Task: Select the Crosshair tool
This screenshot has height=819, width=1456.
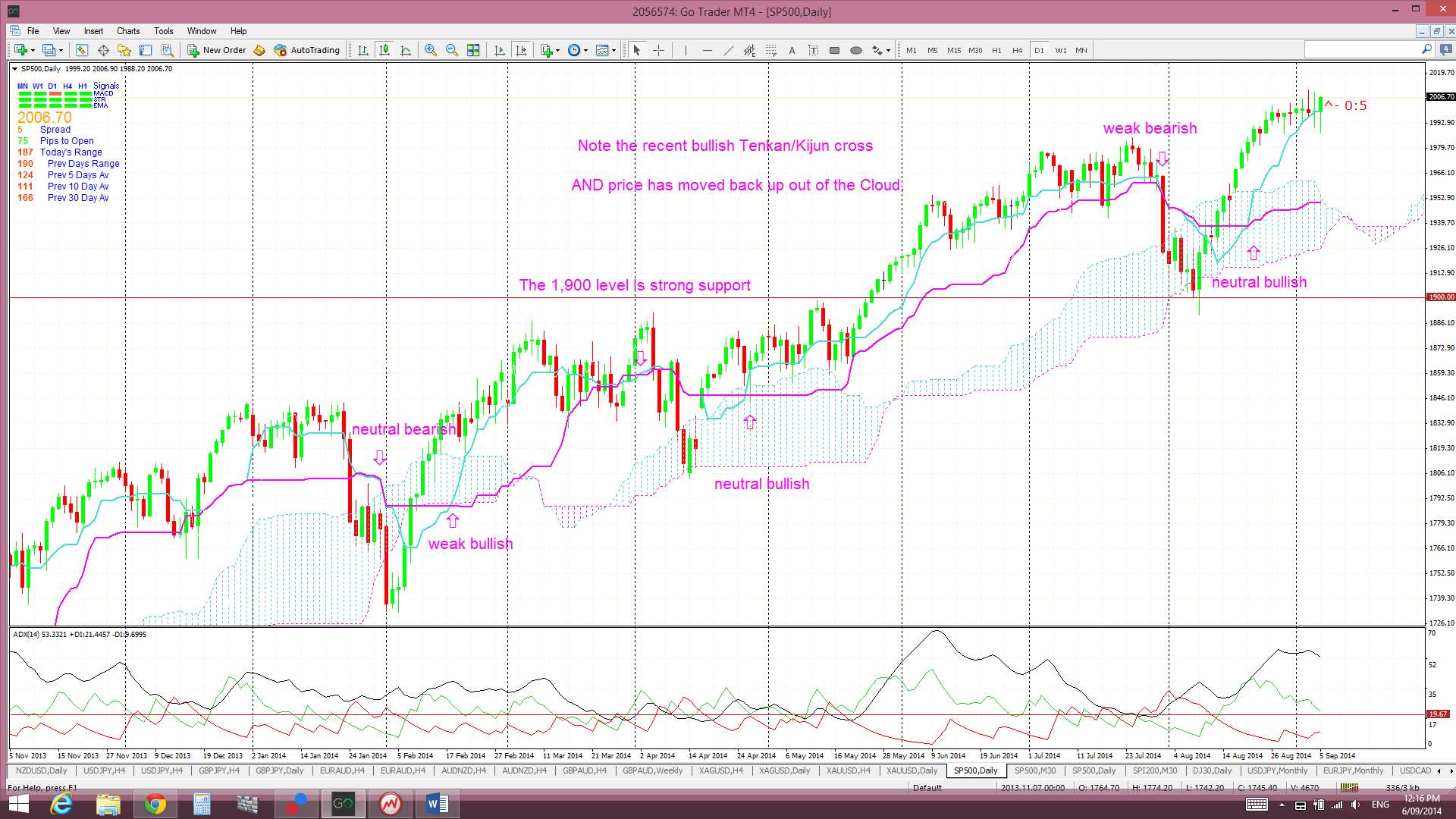Action: 658,50
